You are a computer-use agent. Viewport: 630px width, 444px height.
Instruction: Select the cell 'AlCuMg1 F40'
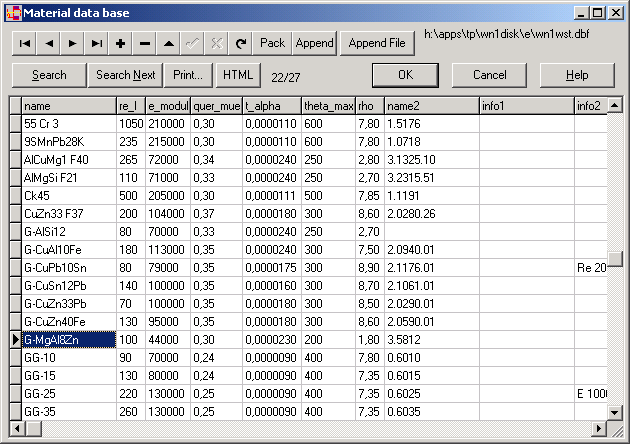tap(69, 160)
